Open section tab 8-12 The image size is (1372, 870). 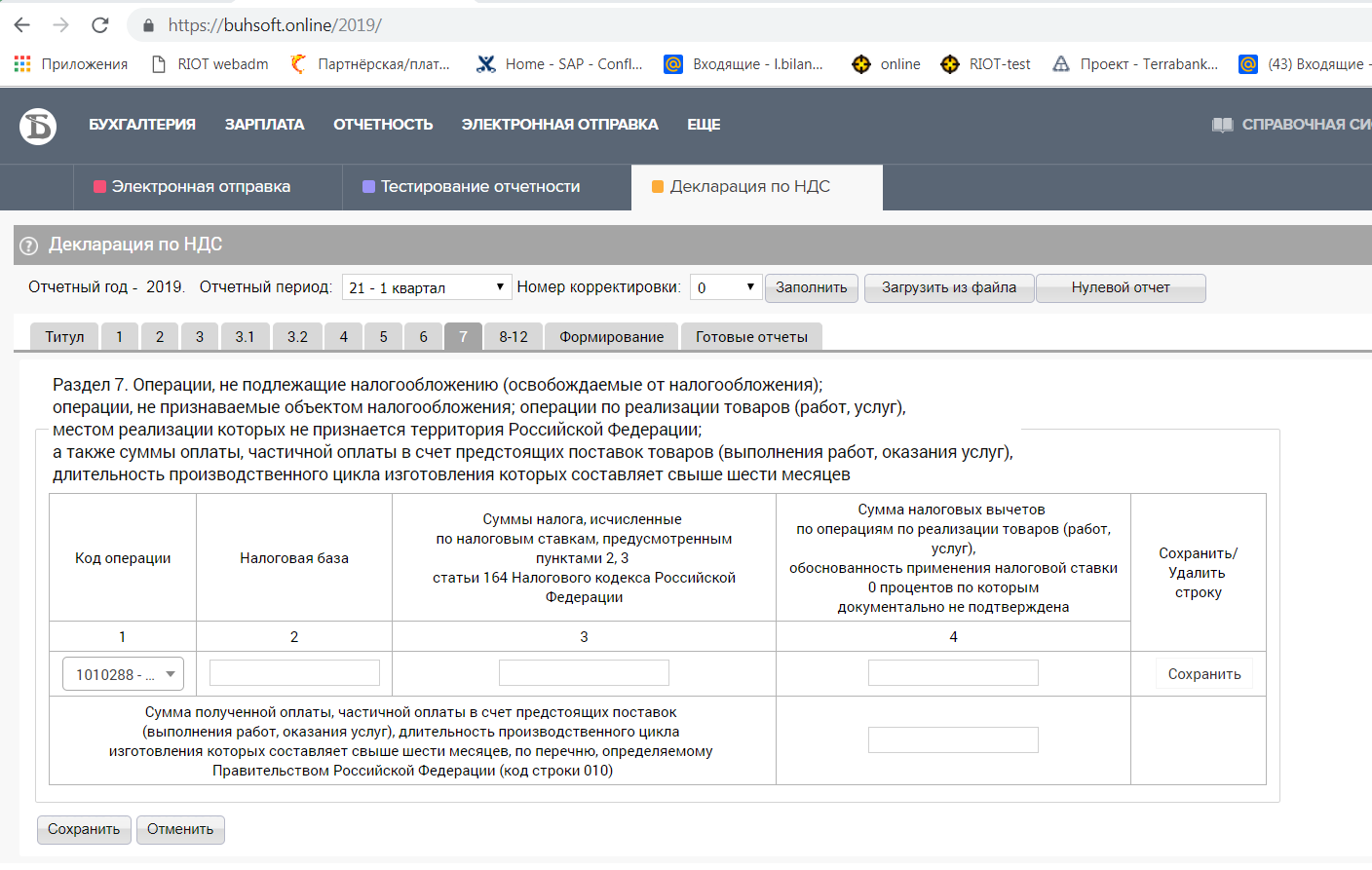click(514, 336)
